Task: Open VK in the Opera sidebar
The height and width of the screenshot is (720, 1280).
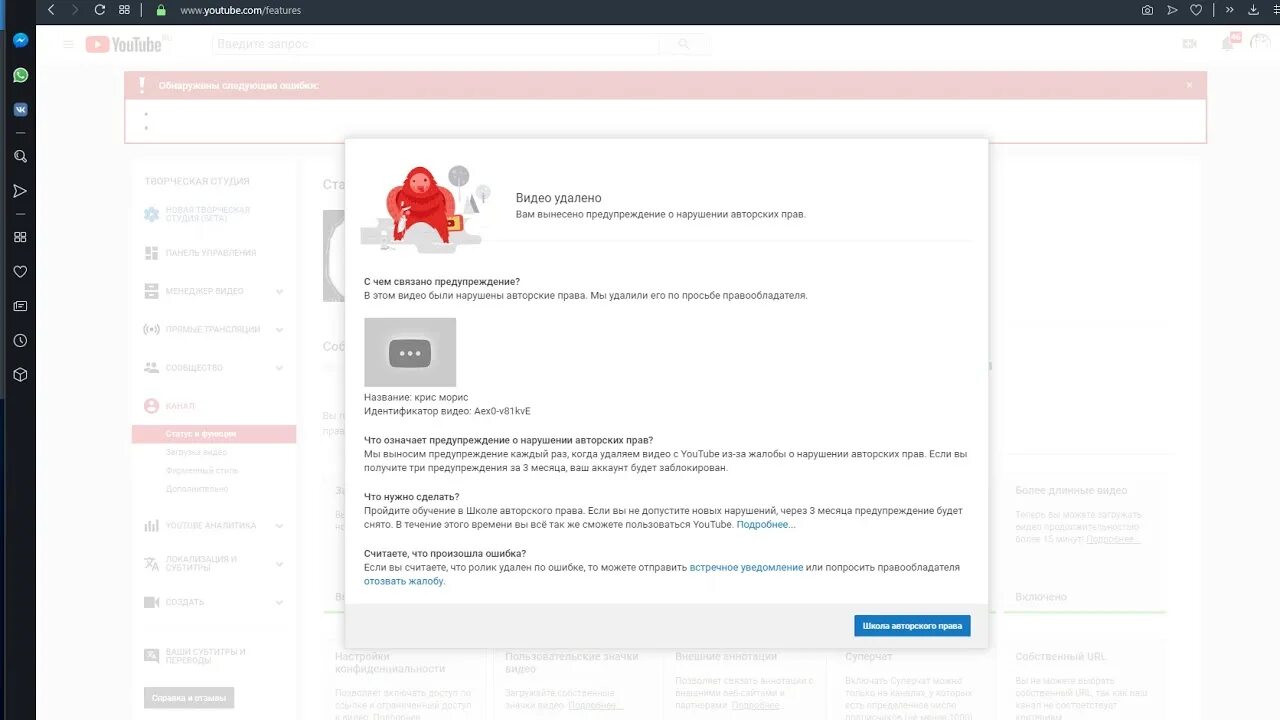Action: (x=20, y=109)
